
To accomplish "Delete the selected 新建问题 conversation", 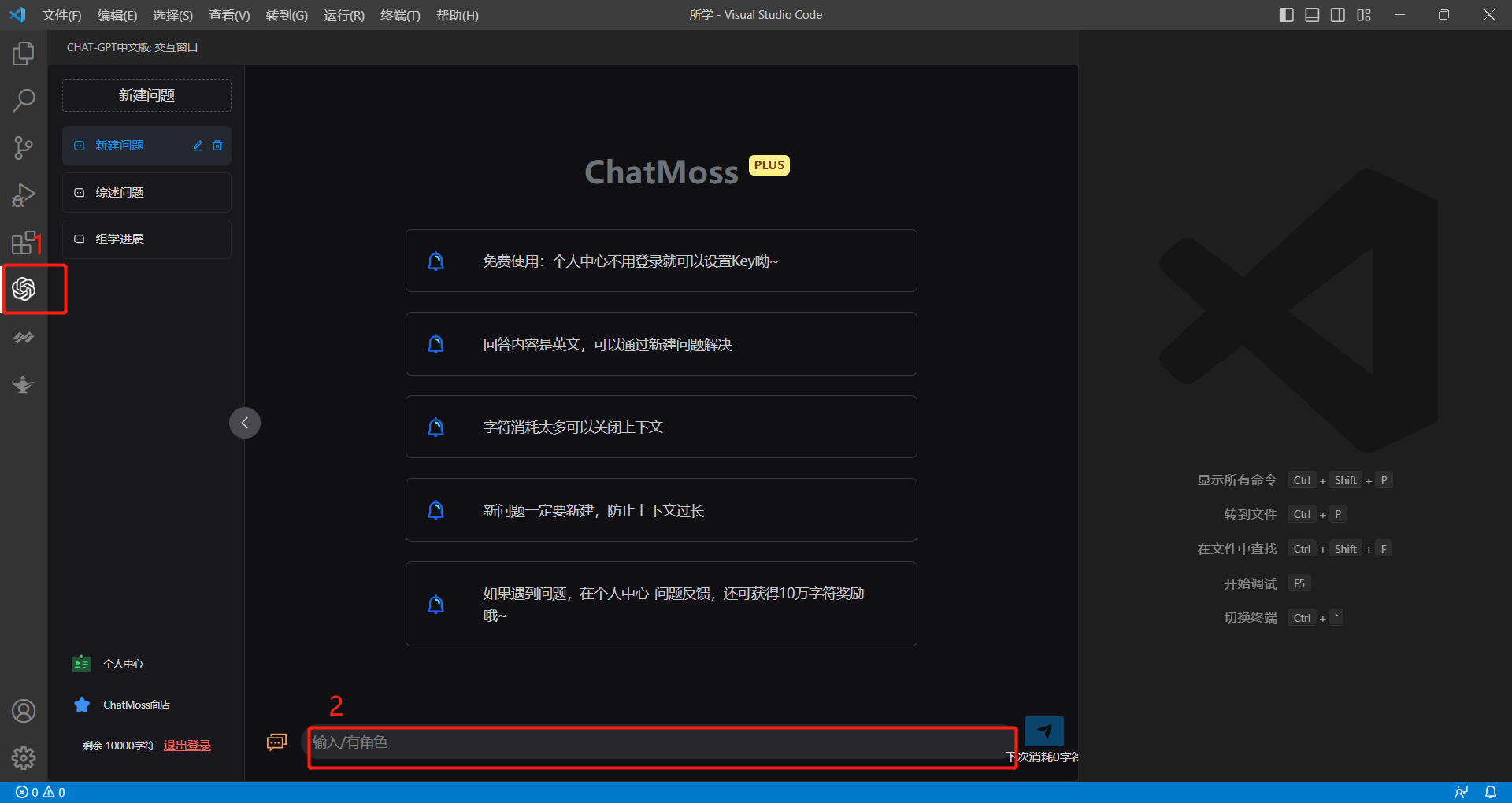I will tap(217, 146).
